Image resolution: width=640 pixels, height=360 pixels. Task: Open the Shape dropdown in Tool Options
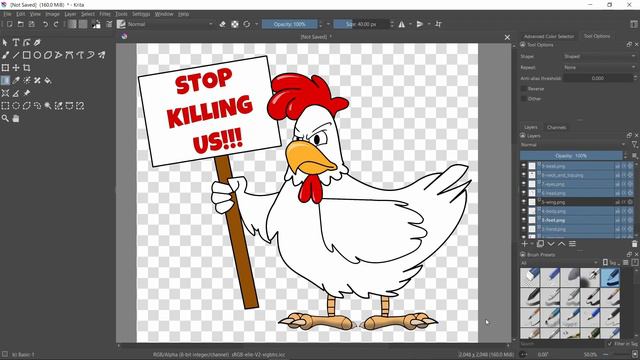click(x=600, y=56)
